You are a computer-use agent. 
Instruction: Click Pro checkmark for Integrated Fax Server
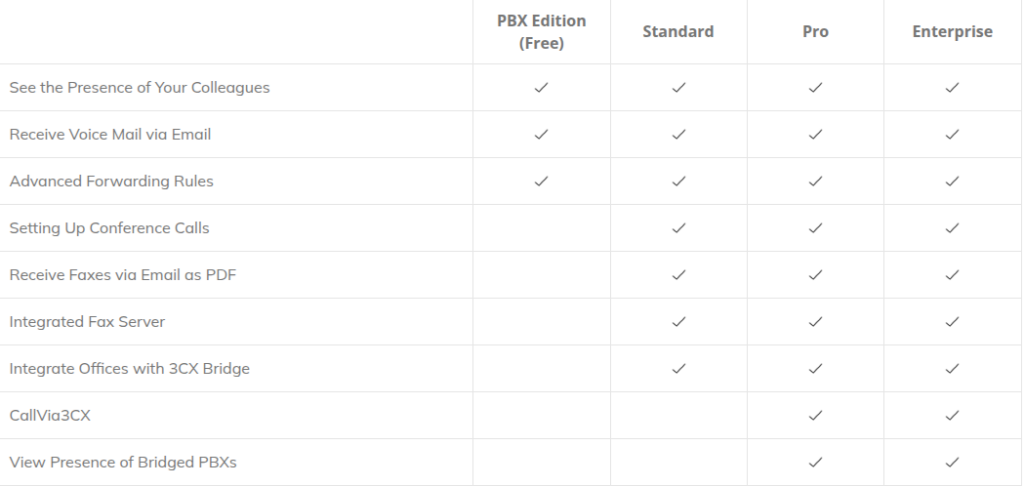tap(815, 322)
